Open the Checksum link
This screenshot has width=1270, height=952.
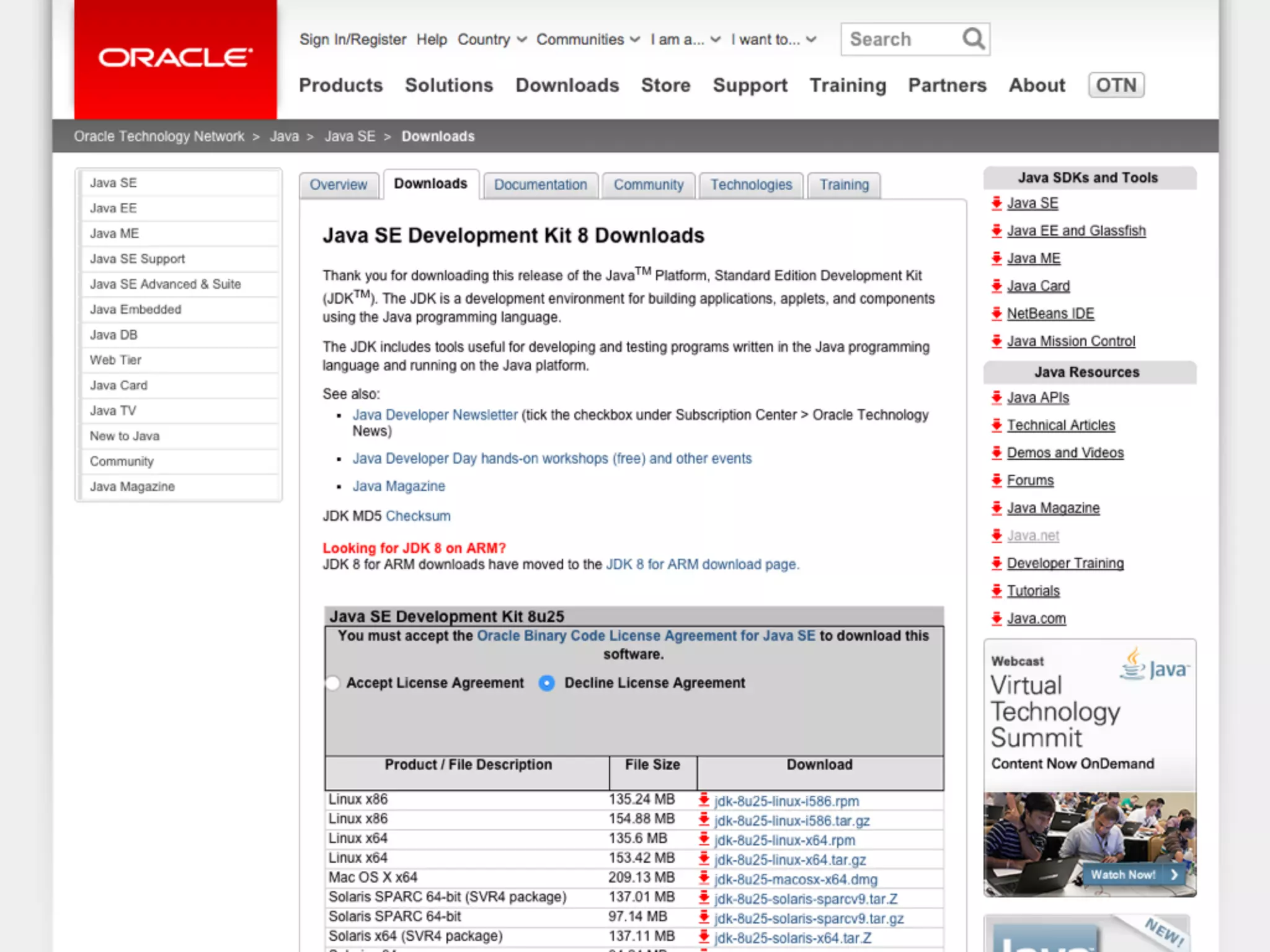(418, 516)
